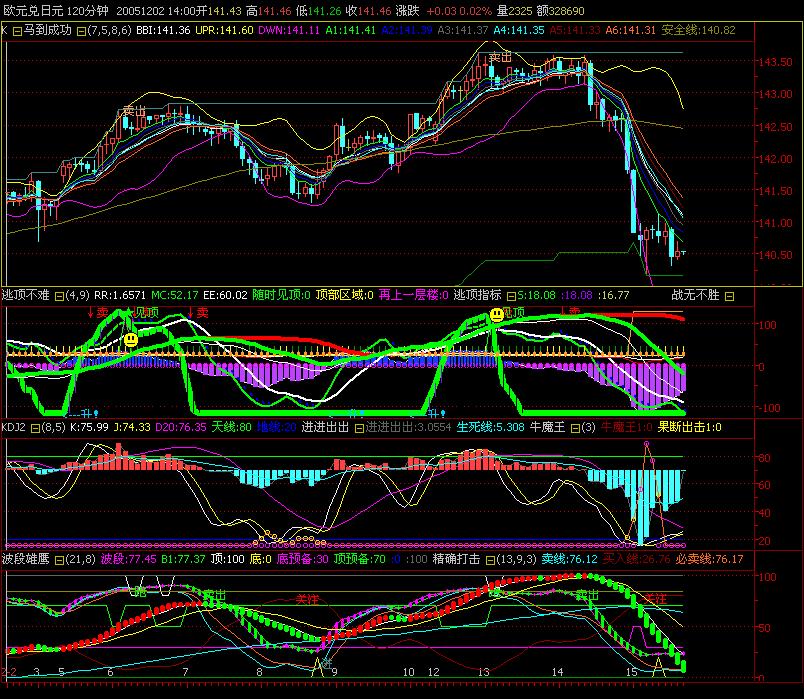Image resolution: width=804 pixels, height=699 pixels.
Task: Toggle the box after 牛魔王 label
Action: click(x=575, y=428)
